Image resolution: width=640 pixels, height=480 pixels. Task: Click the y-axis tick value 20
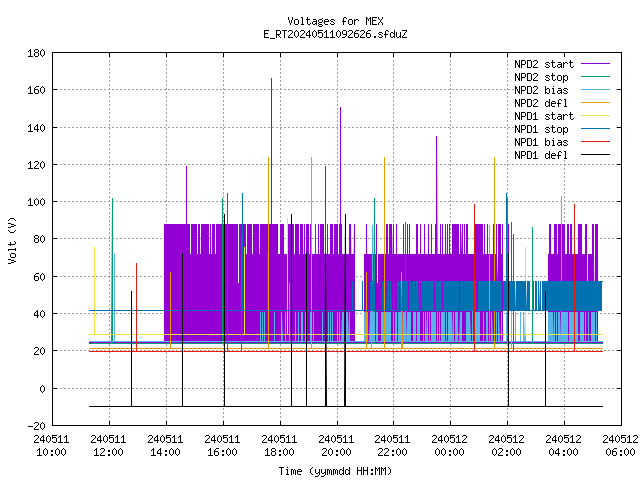[39, 351]
